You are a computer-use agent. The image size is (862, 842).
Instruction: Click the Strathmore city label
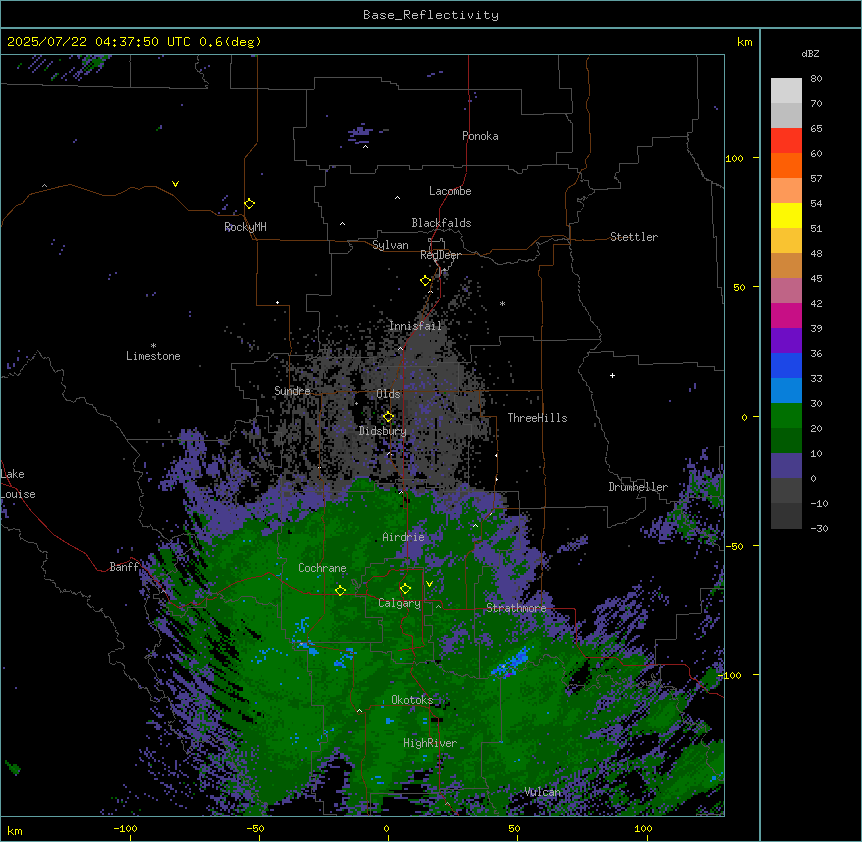[x=516, y=608]
